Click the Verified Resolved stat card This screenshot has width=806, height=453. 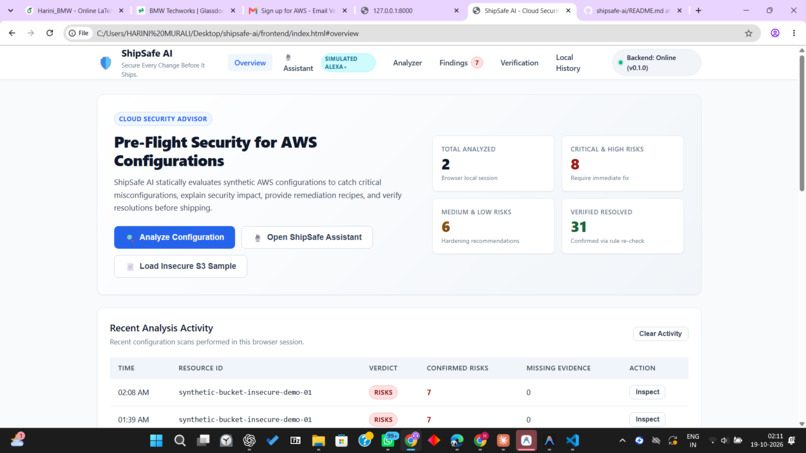(x=622, y=226)
